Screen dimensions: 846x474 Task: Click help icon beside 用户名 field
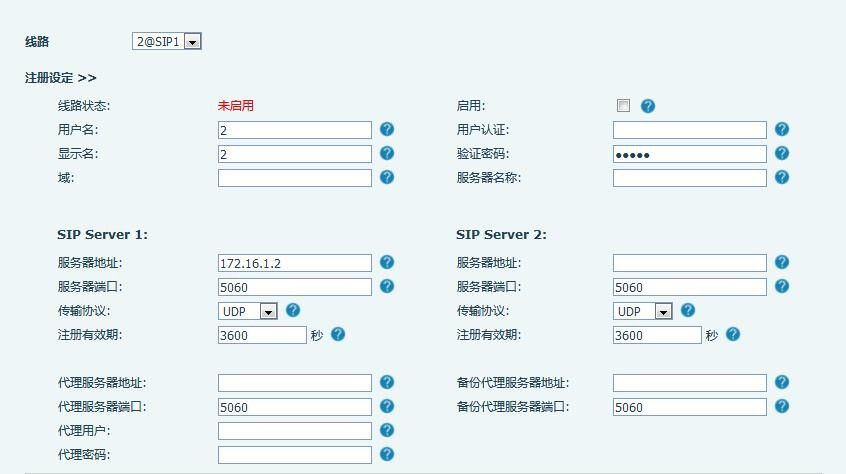point(387,129)
